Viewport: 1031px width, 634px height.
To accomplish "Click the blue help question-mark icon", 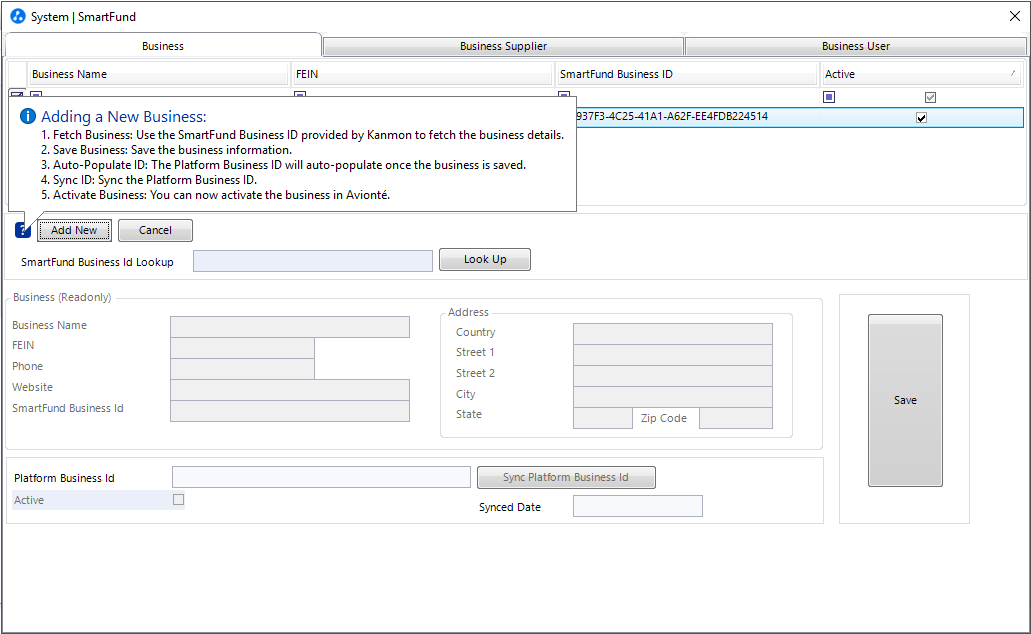I will 23,230.
